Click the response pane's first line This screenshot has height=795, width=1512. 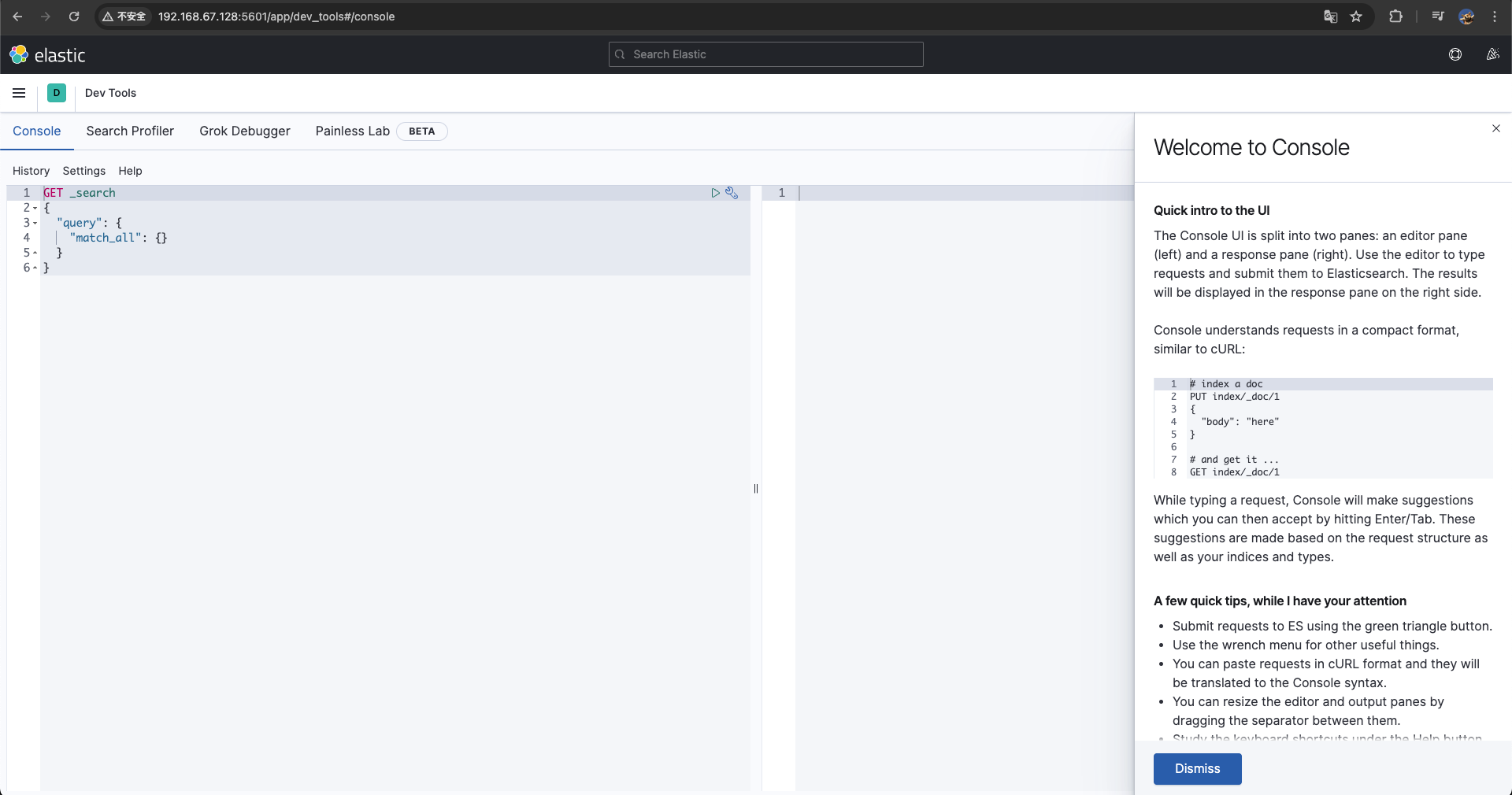(x=965, y=193)
